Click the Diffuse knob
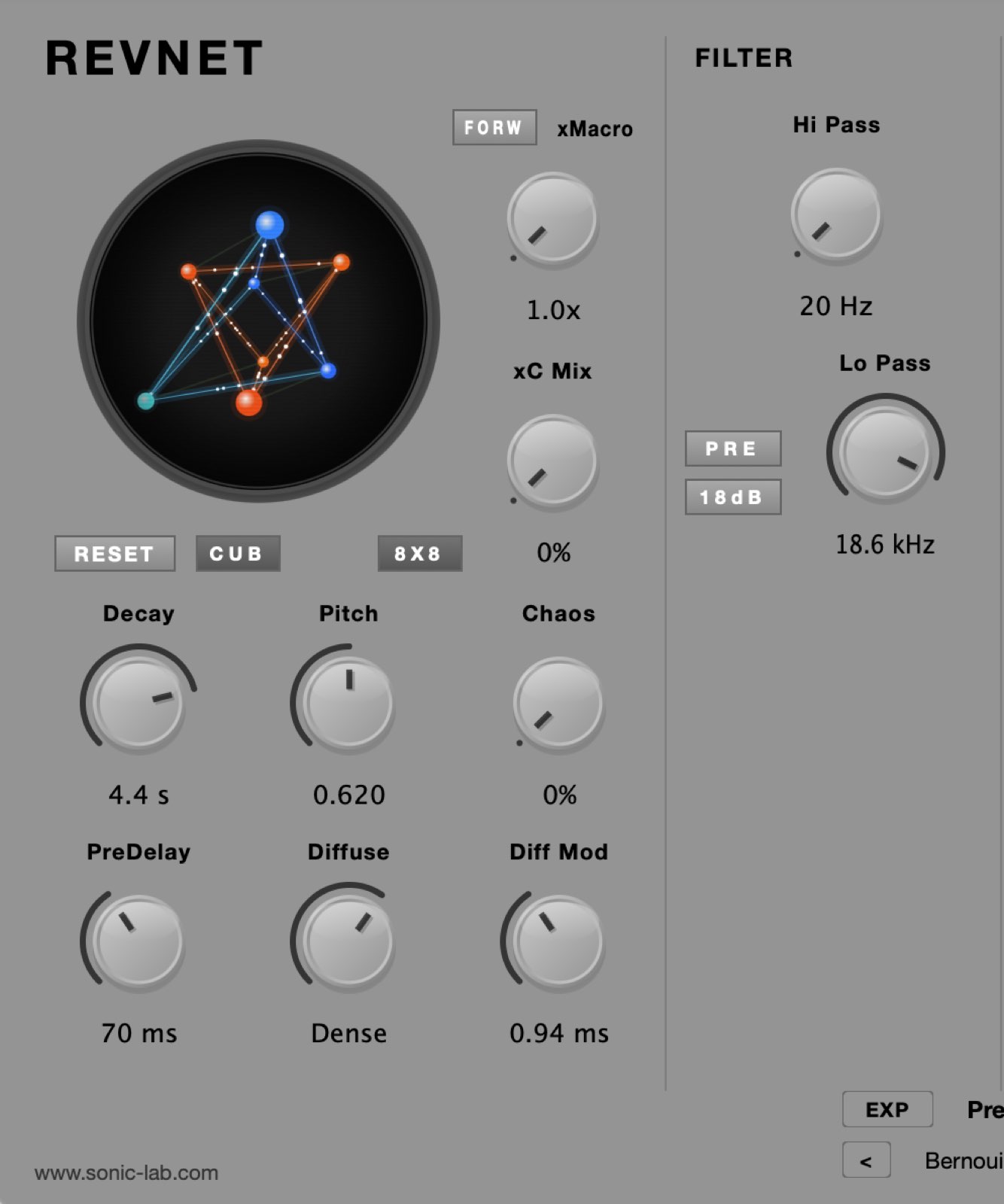Screen dimensions: 1004x1204 click(x=348, y=941)
